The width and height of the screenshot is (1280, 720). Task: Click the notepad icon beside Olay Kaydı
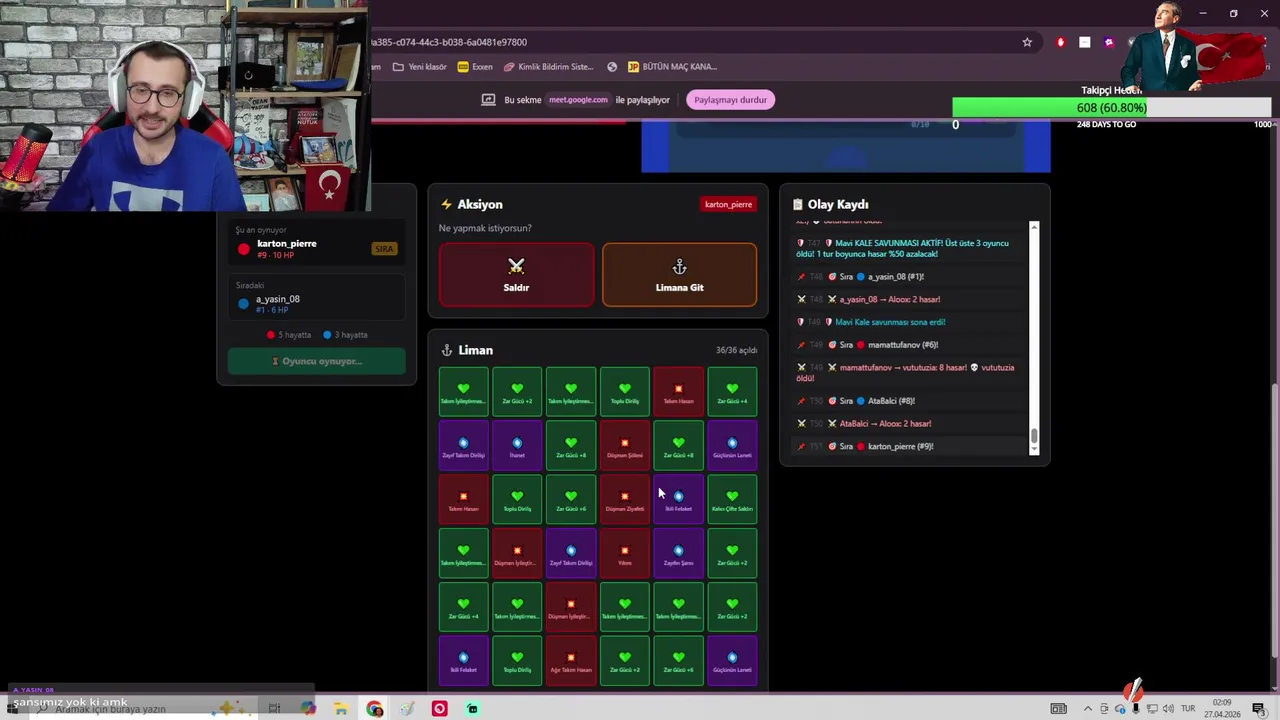798,204
